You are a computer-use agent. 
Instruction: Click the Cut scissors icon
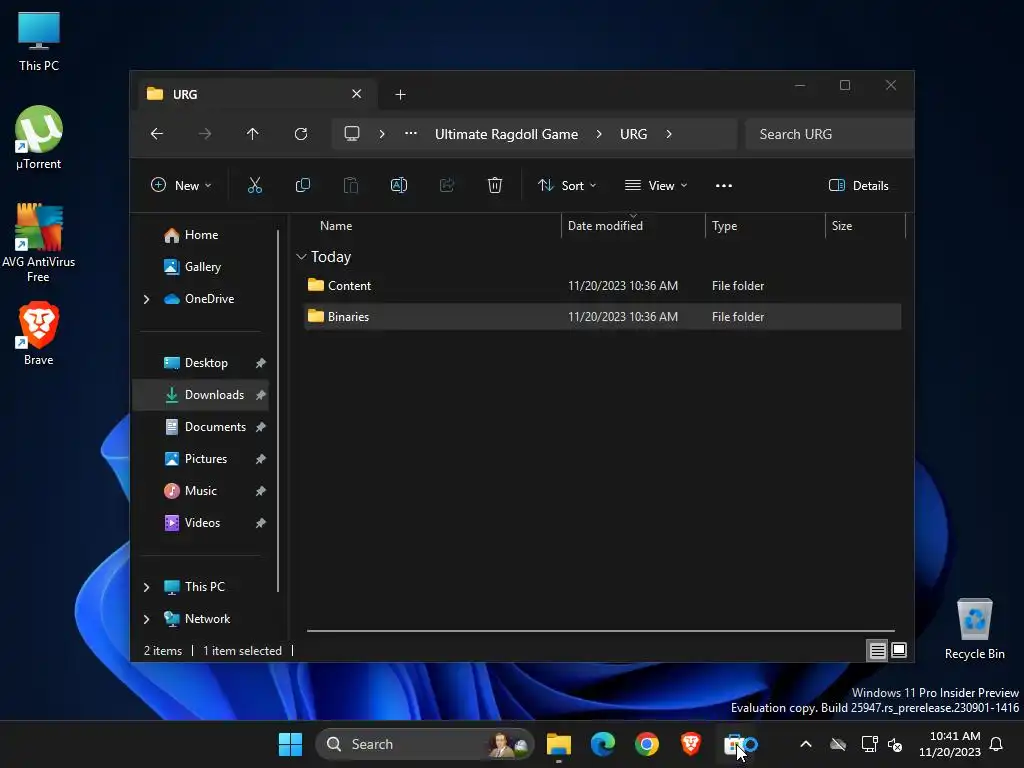point(255,185)
